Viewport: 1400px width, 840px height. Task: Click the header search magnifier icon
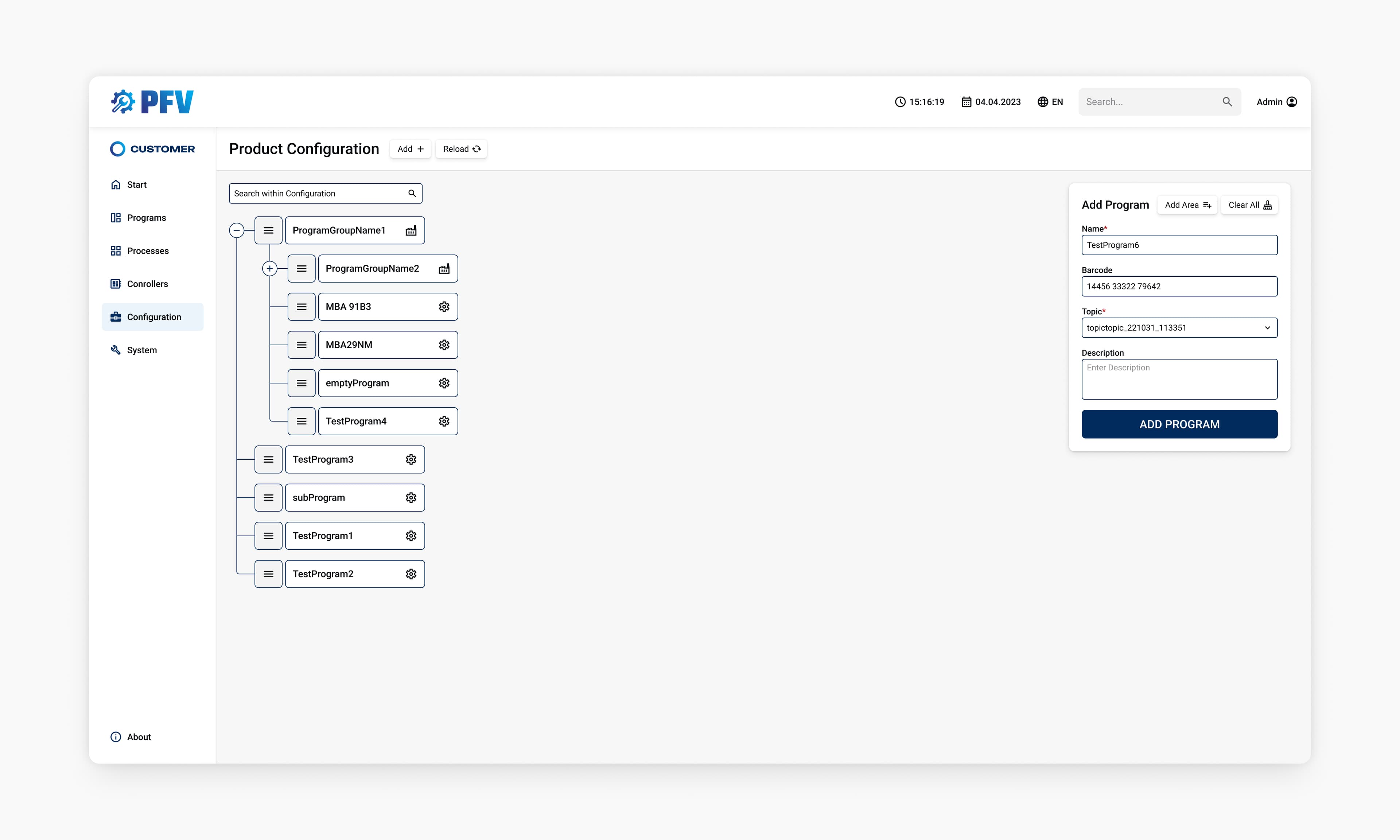(x=1227, y=102)
